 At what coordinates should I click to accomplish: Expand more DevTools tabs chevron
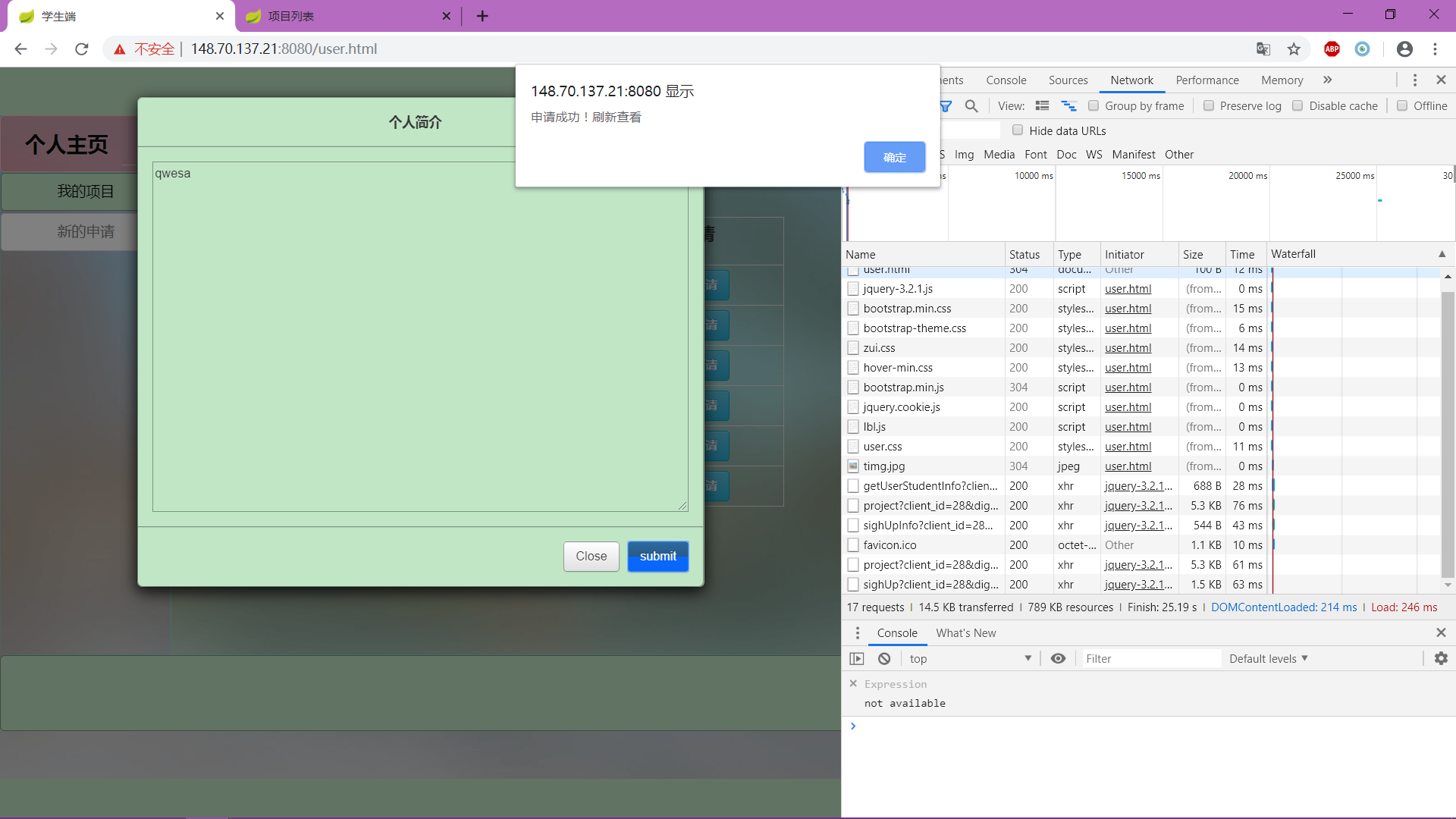(1327, 80)
